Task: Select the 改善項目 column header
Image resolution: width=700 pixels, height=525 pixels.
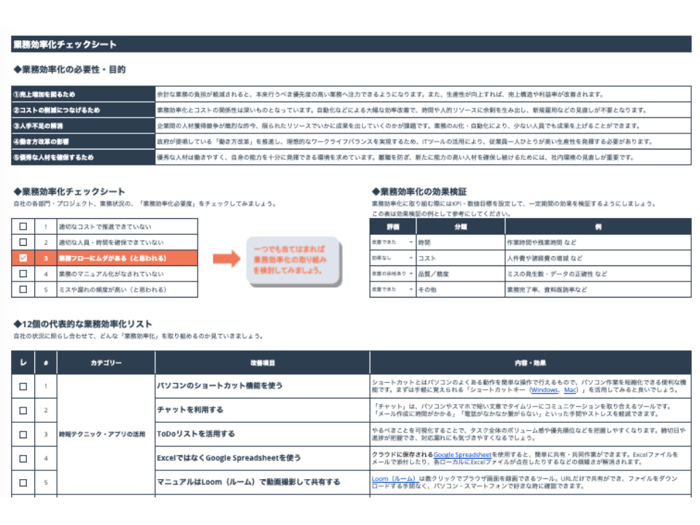Action: pos(262,362)
